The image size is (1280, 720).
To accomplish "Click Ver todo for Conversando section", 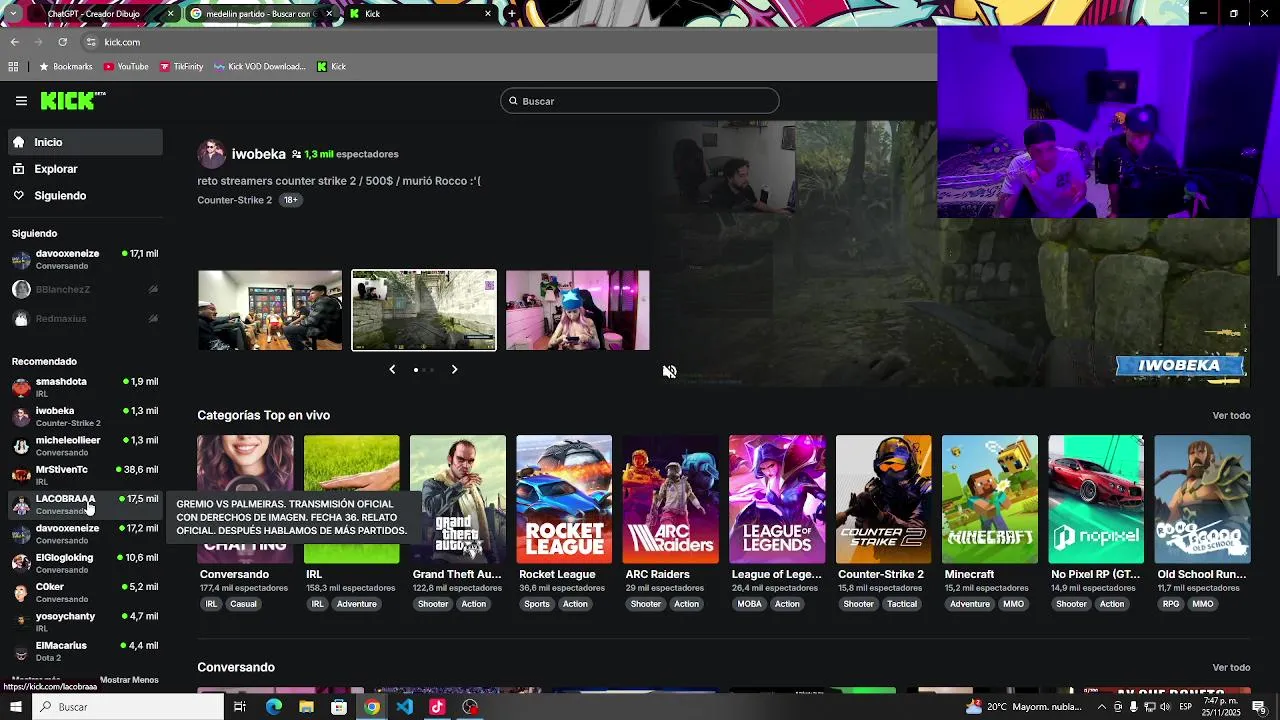I will (x=1231, y=667).
